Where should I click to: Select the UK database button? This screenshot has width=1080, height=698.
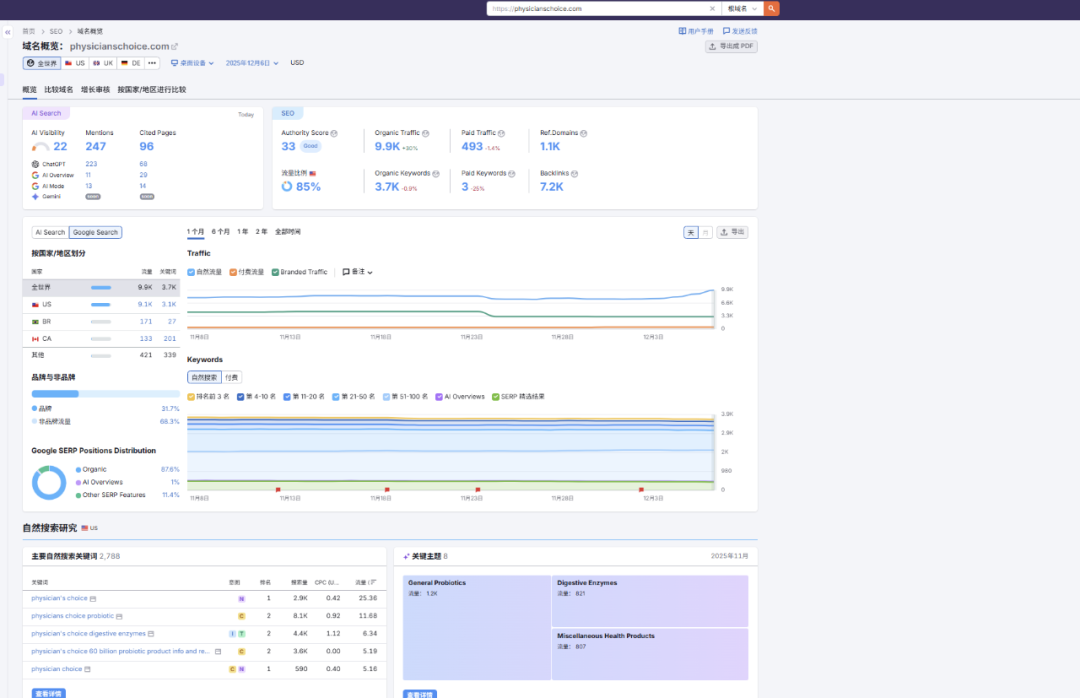[103, 63]
